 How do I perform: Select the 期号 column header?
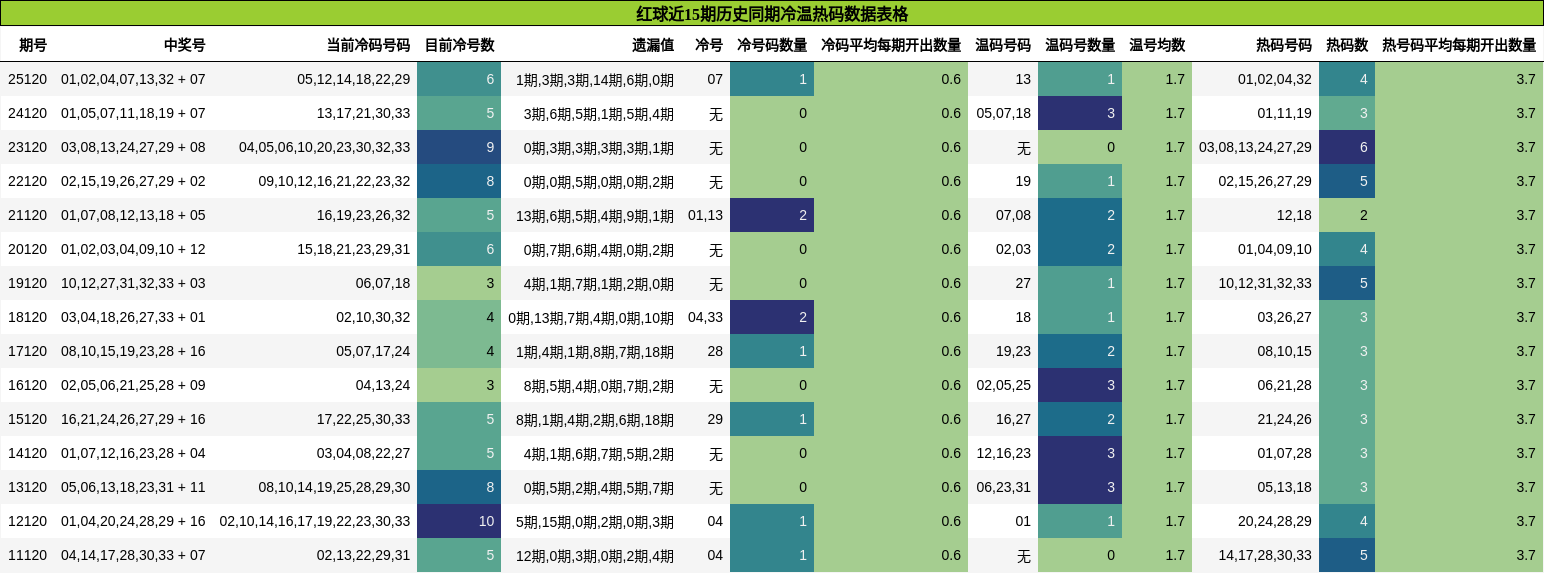[x=33, y=45]
